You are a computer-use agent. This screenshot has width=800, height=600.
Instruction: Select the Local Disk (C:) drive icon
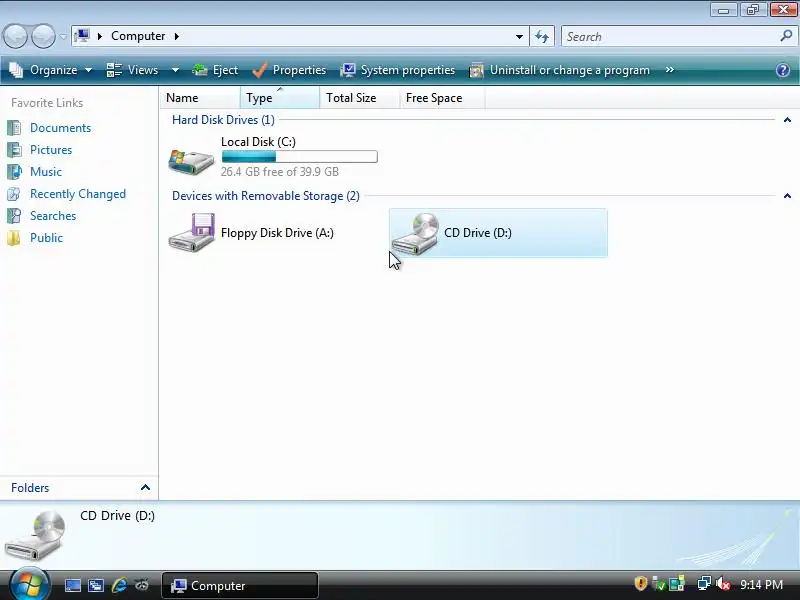click(x=191, y=161)
